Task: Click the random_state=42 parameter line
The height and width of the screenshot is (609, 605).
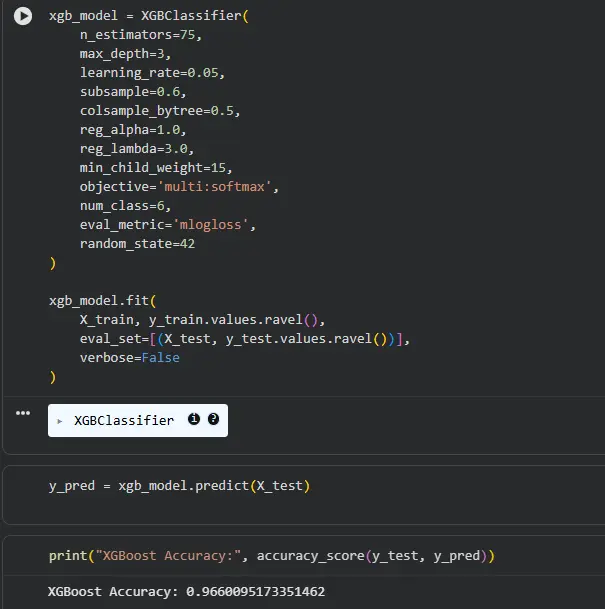Action: (137, 244)
